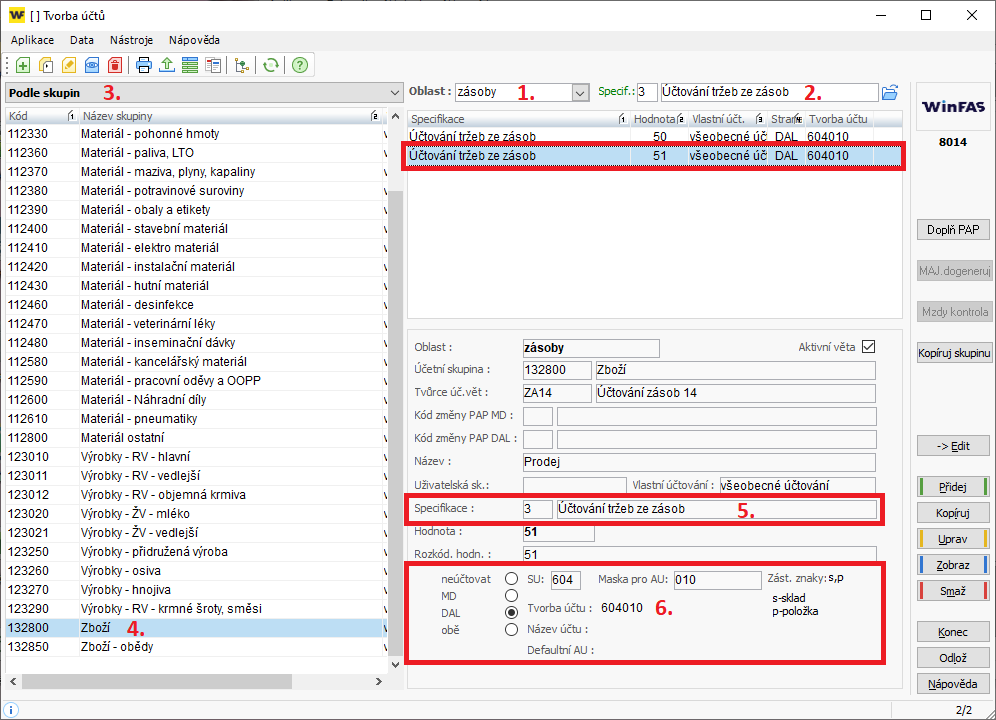This screenshot has width=996, height=720.
Task: Click the red trash delete icon
Action: [x=115, y=66]
